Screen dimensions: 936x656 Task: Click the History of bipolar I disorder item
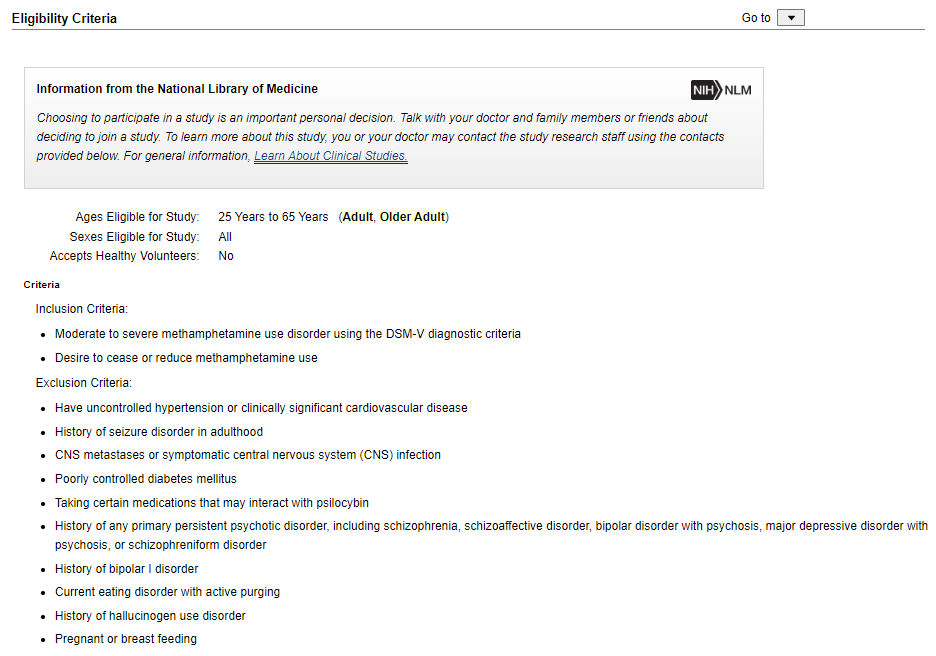click(x=127, y=569)
